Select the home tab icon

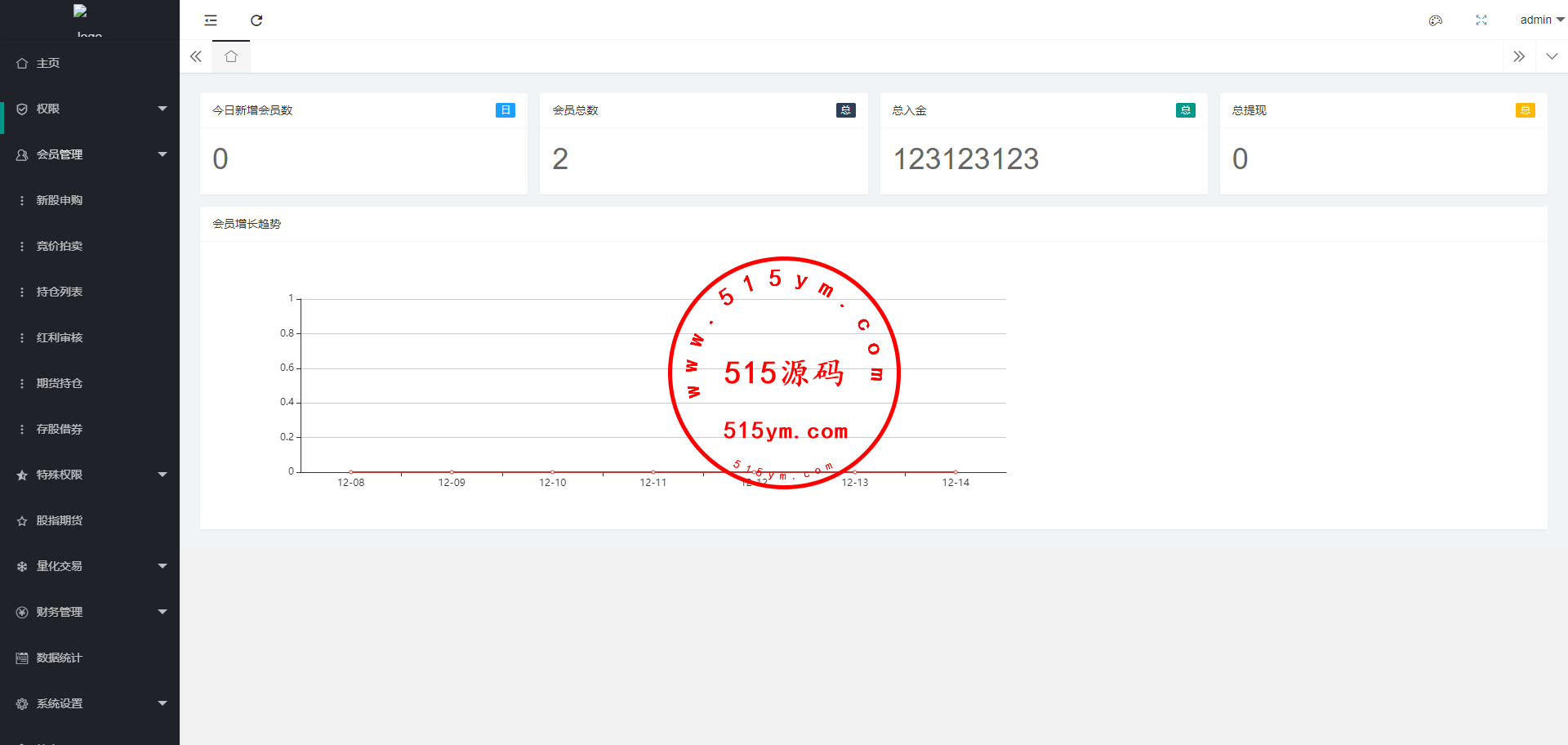pyautogui.click(x=231, y=56)
